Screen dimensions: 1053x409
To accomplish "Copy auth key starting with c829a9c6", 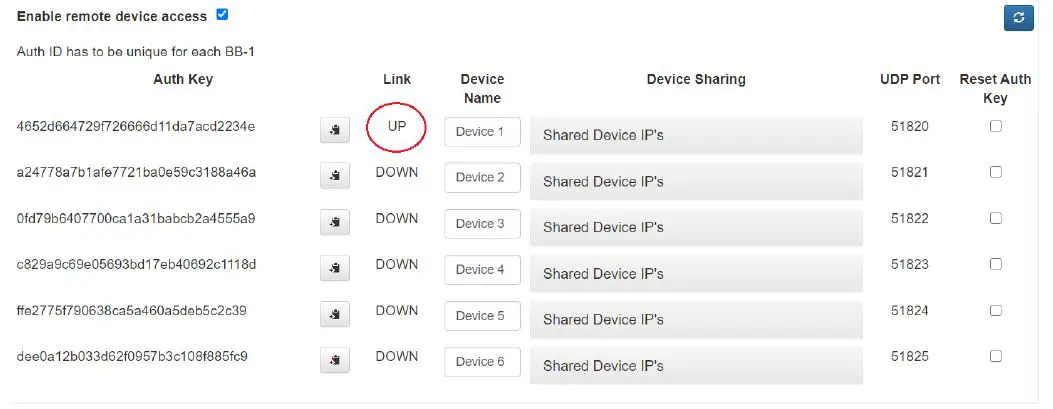I will pyautogui.click(x=334, y=269).
